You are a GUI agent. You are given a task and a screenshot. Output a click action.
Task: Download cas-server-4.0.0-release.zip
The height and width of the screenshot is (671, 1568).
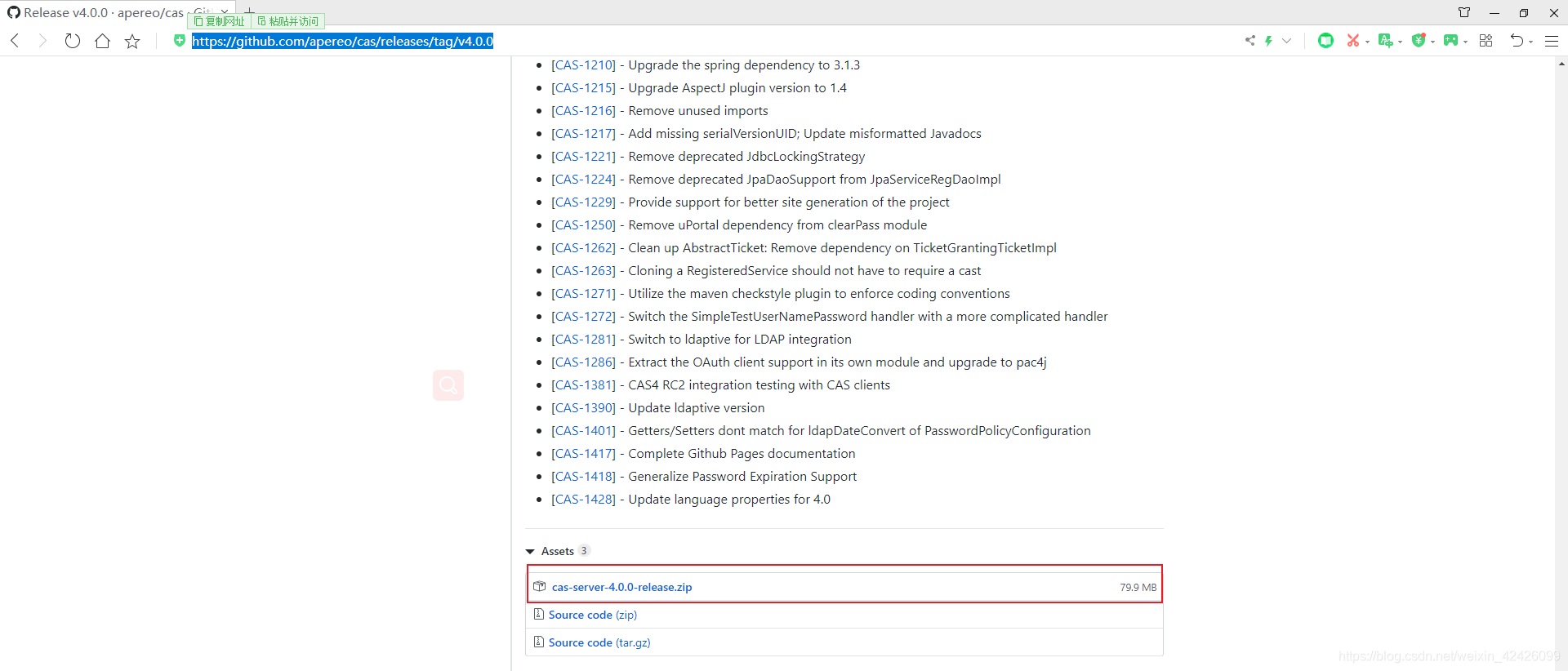point(621,587)
